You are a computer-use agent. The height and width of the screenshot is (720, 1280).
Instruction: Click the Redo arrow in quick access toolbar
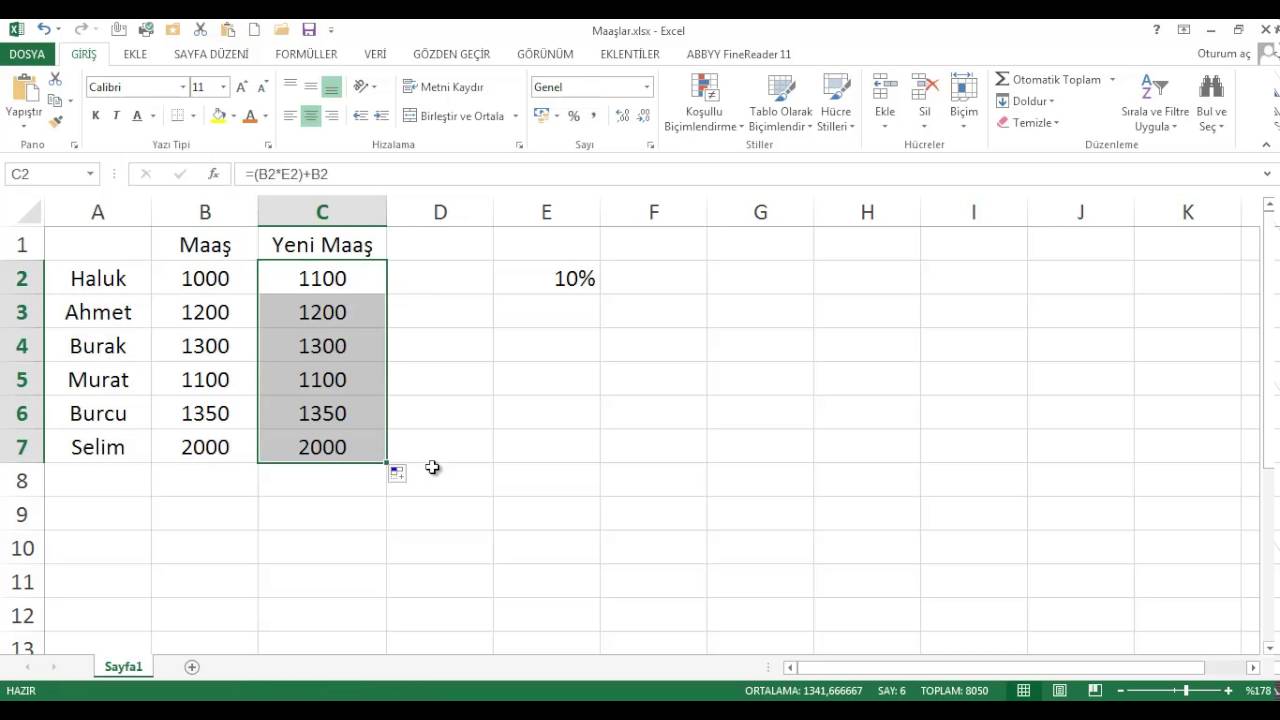81,30
